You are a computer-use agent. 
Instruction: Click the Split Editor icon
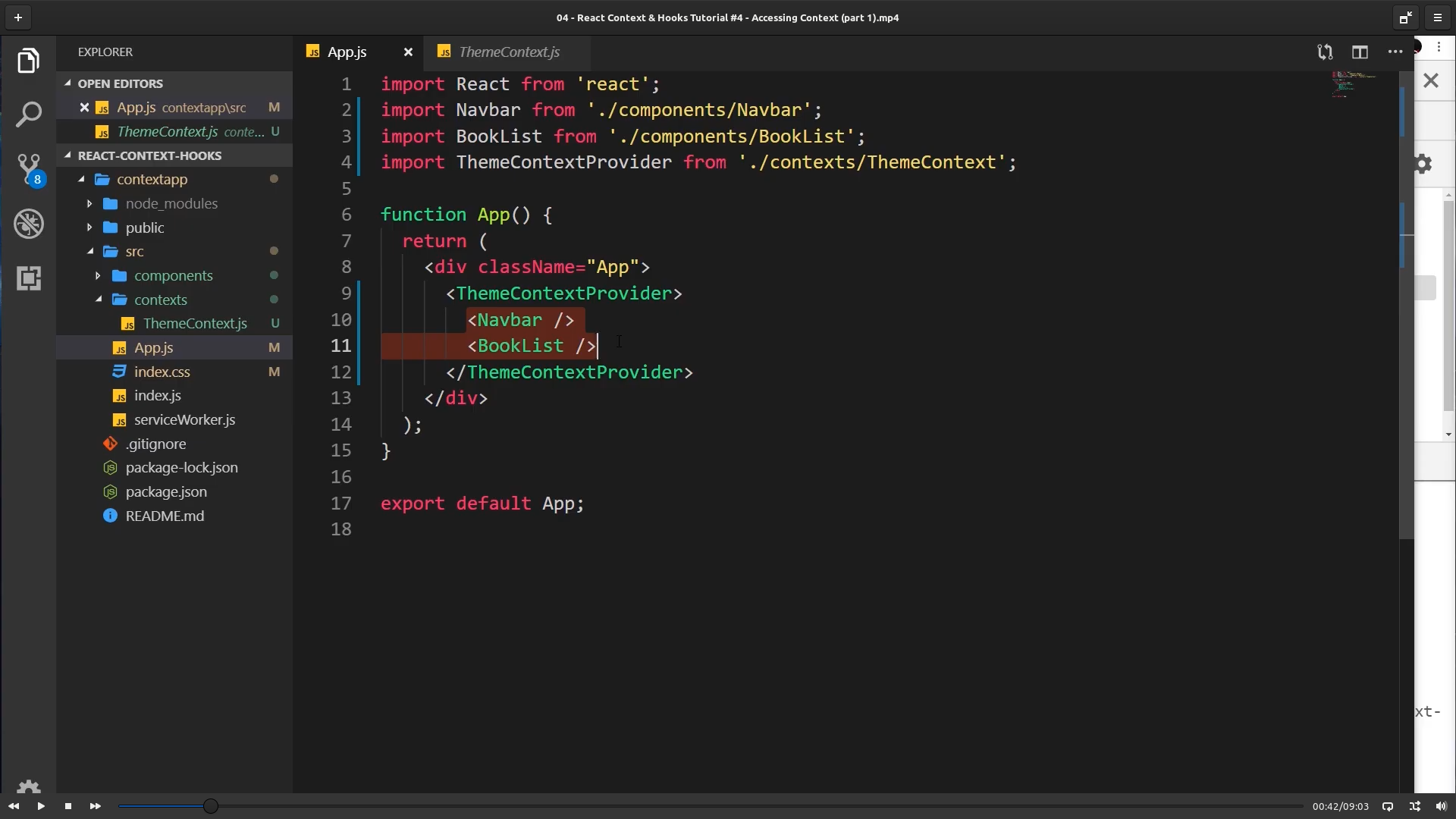pyautogui.click(x=1360, y=52)
